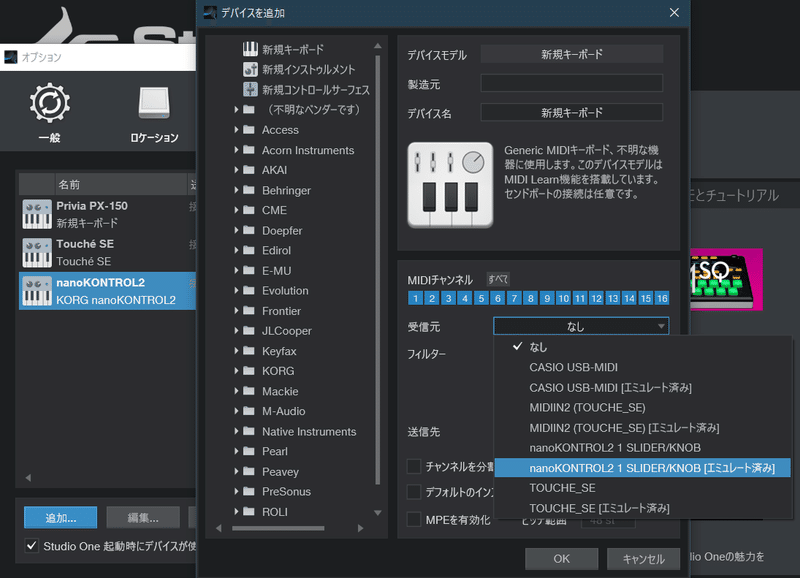The height and width of the screenshot is (578, 800).
Task: Toggle MIDI channel 16
Action: click(x=662, y=298)
